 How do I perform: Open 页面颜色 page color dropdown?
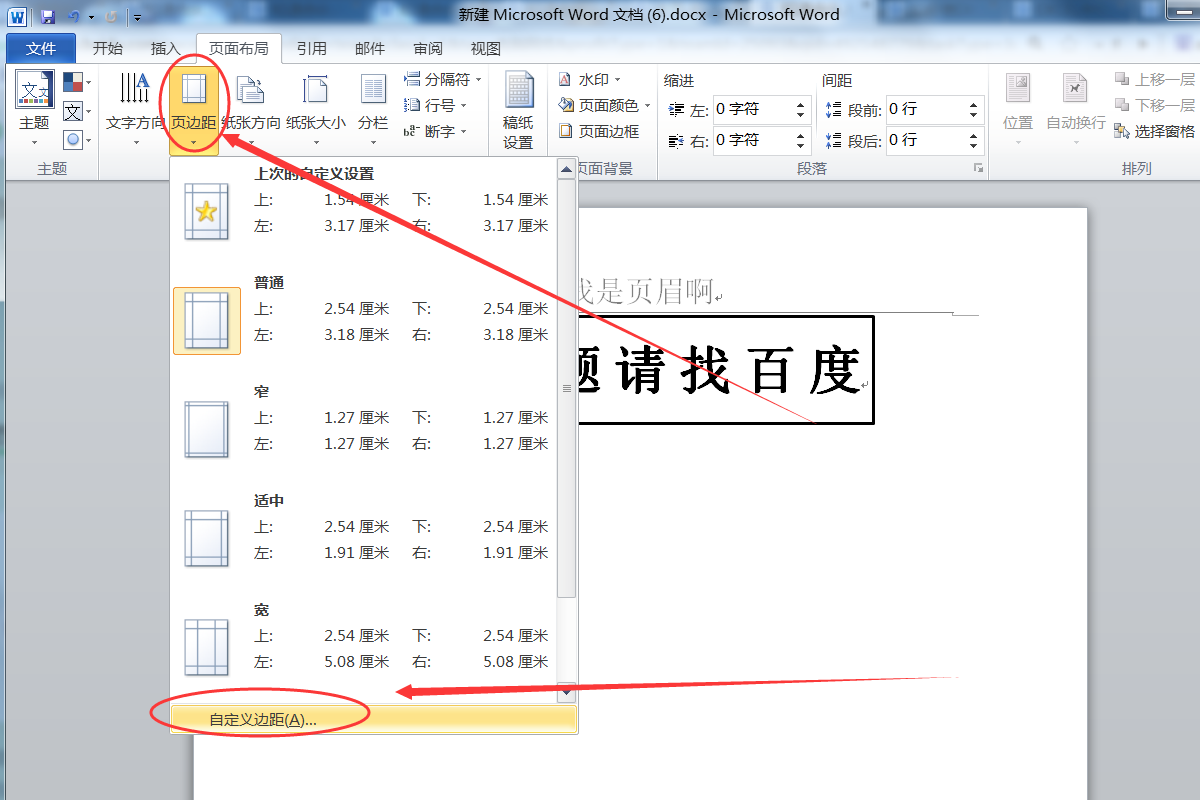pos(605,105)
